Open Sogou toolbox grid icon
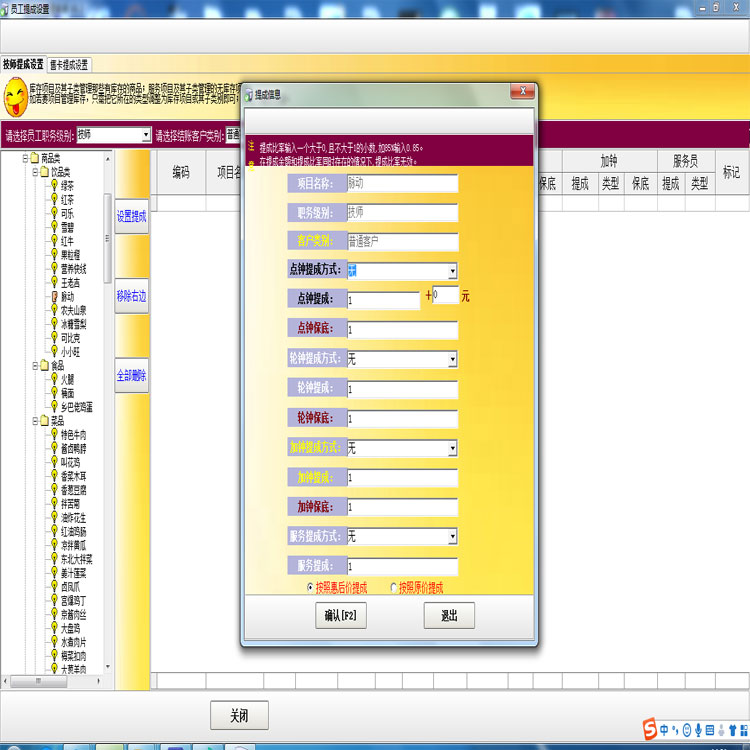750x750 pixels. click(x=744, y=729)
